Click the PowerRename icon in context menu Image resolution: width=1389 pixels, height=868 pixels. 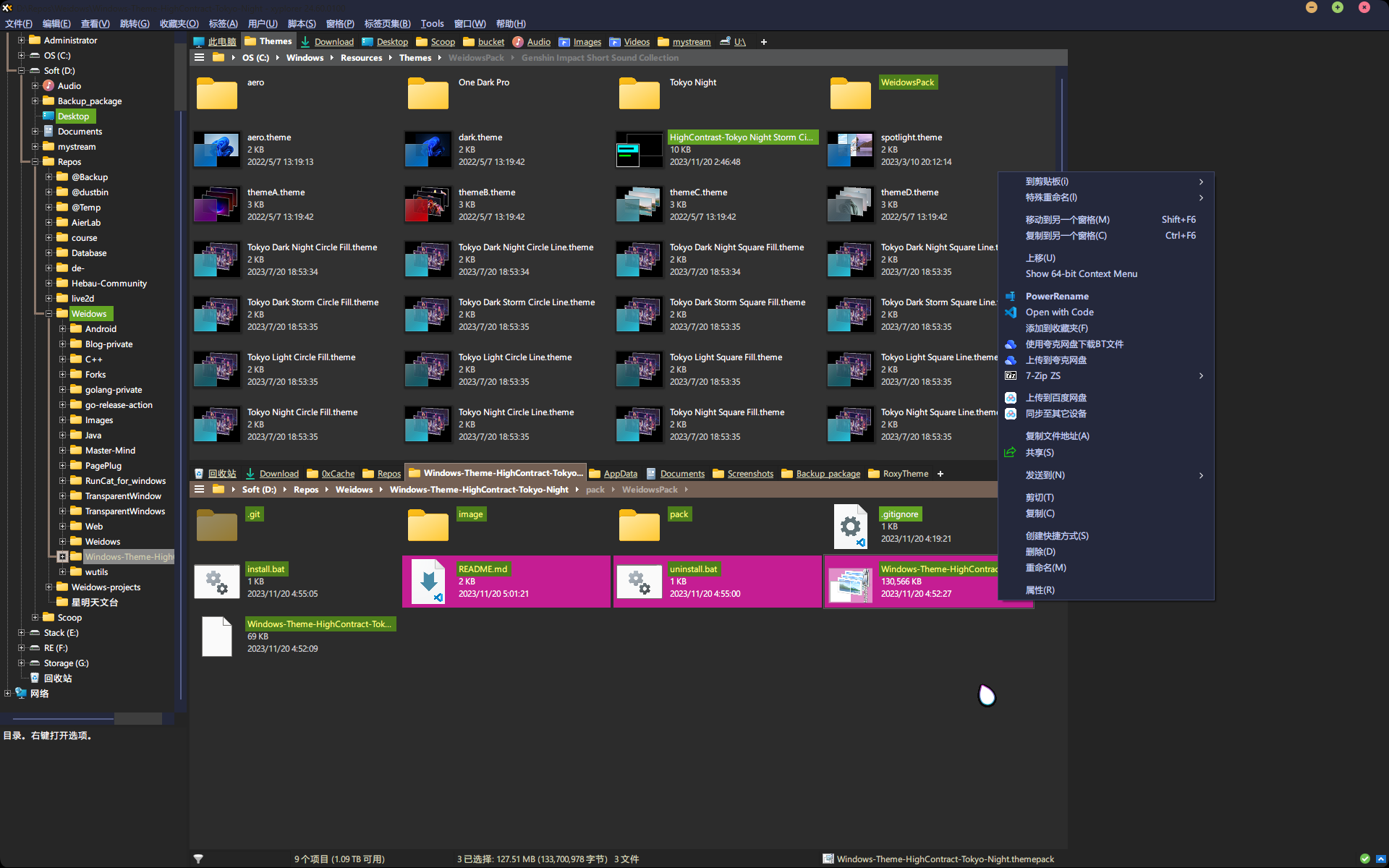1011,297
